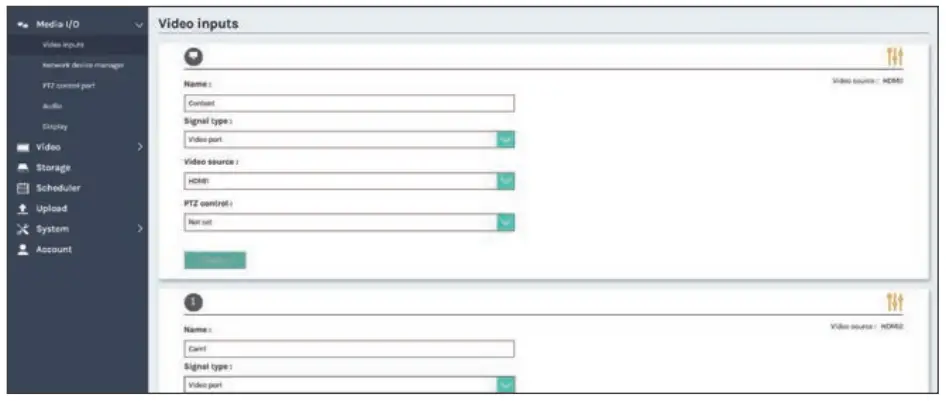Go to Network device manager page
The height and width of the screenshot is (401, 946).
pos(83,65)
